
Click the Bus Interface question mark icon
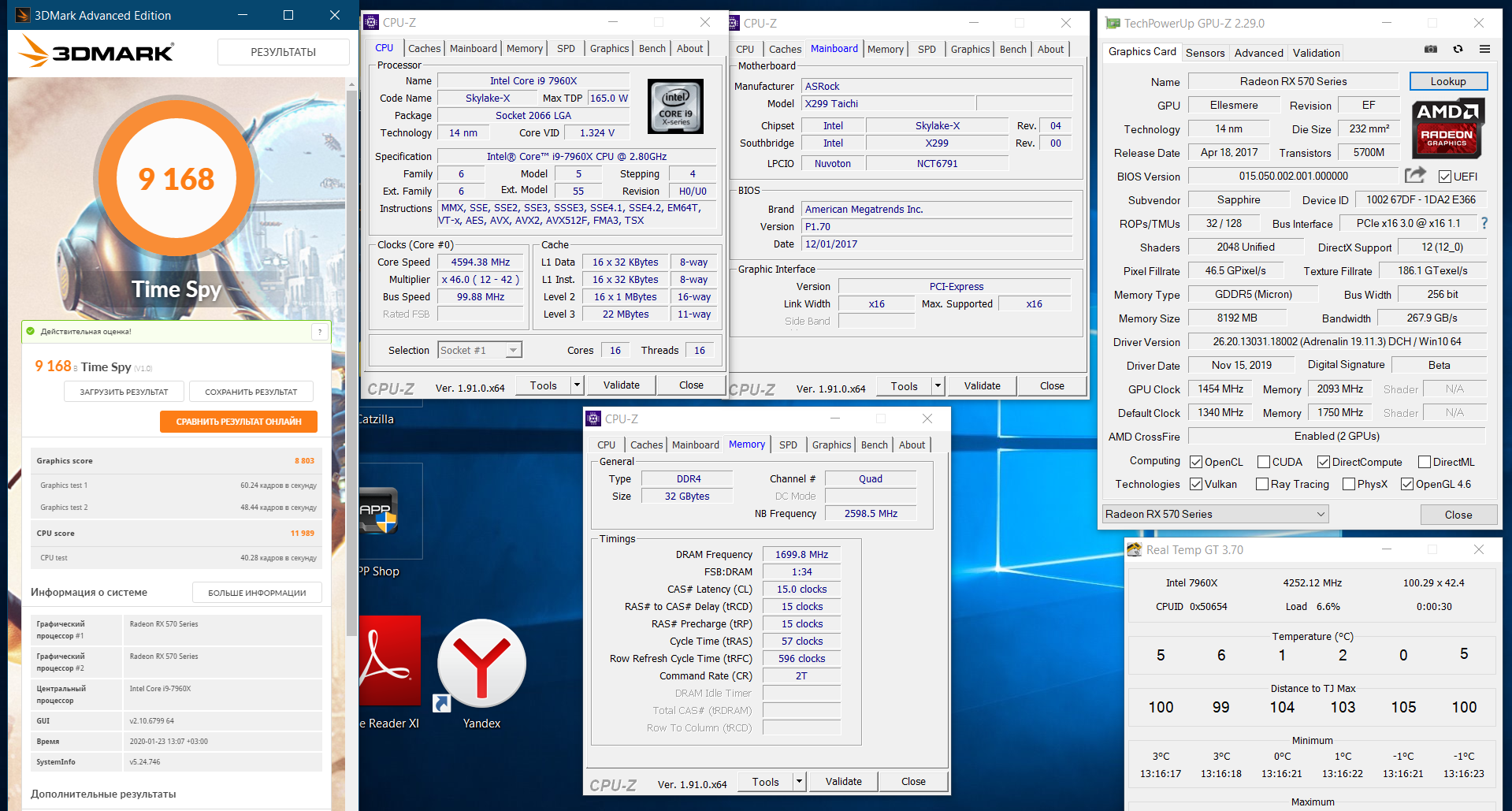point(1484,223)
